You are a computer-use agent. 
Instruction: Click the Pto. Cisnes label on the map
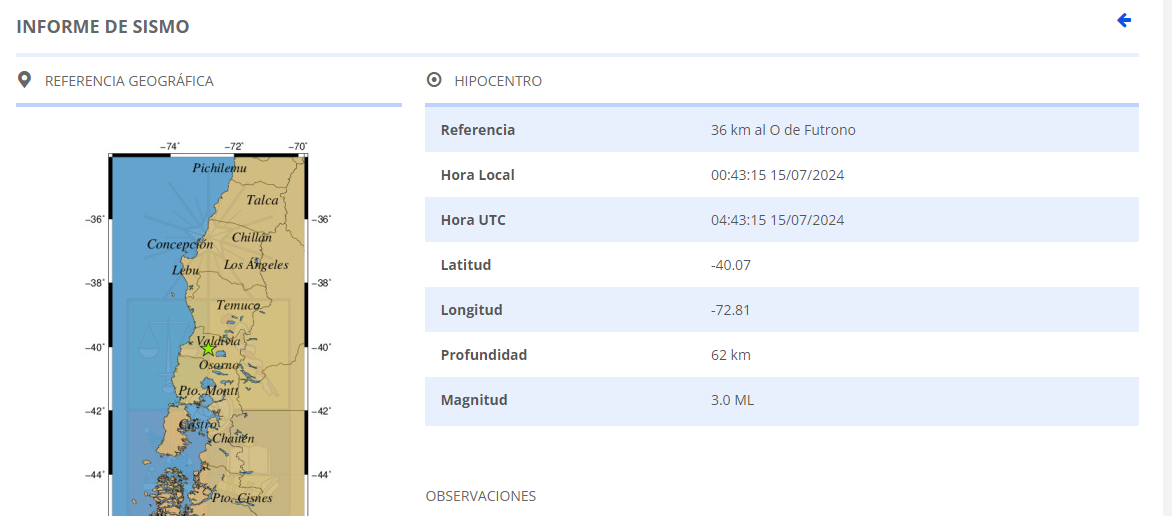pyautogui.click(x=242, y=498)
